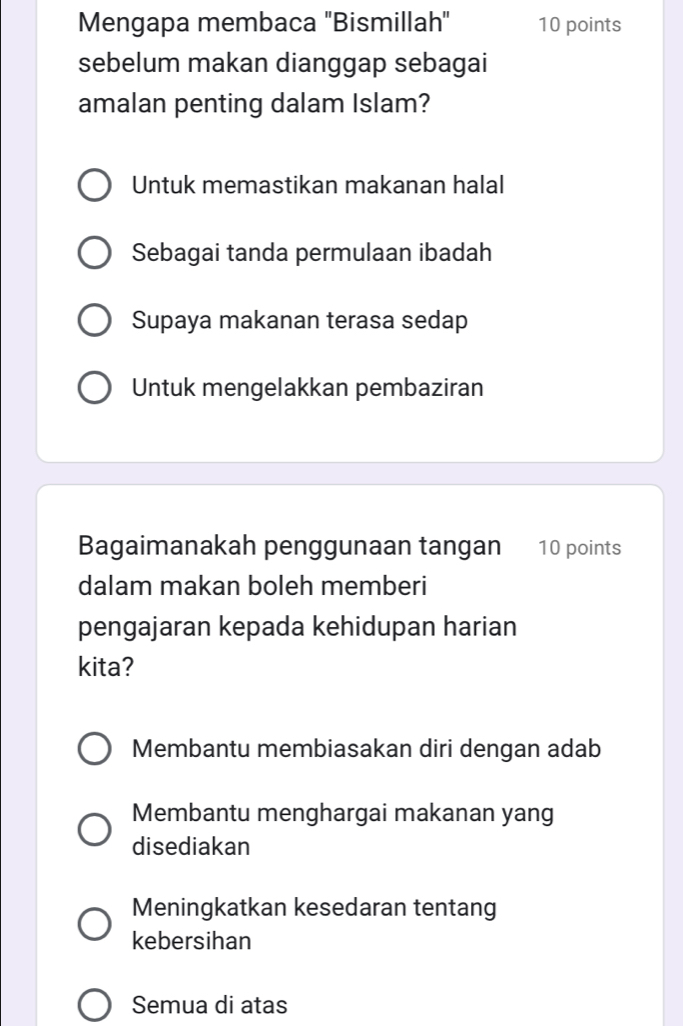
Task: Click the 'Untuk mengelakkan pembaziran' option label
Action: click(x=307, y=390)
